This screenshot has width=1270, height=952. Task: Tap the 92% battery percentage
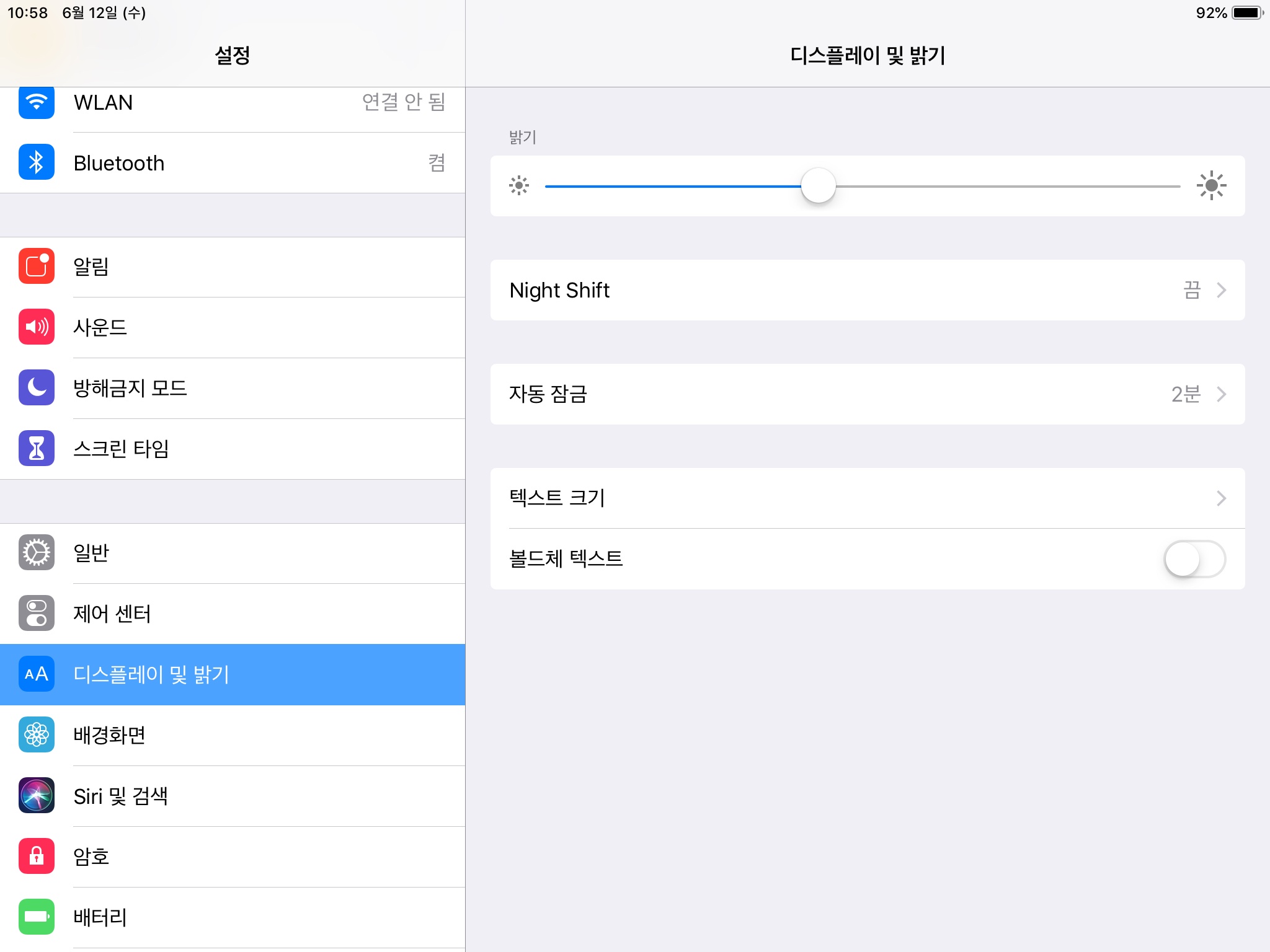1211,13
